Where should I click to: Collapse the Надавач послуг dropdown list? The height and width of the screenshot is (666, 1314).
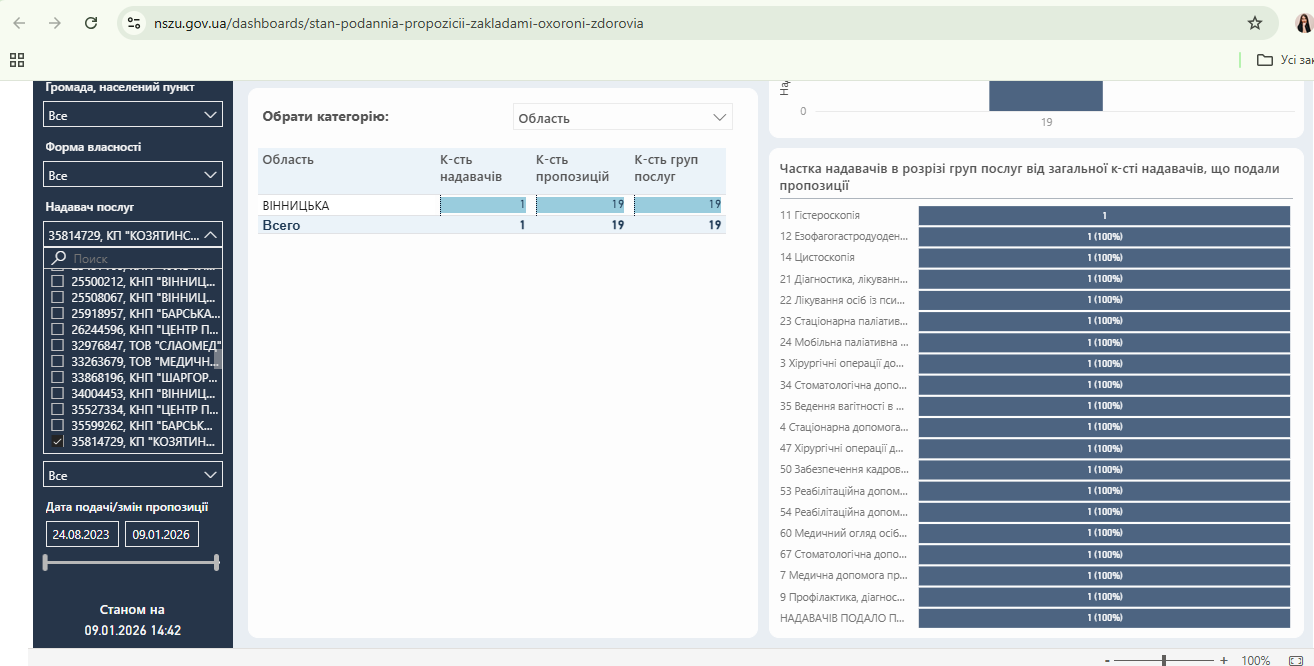click(x=210, y=235)
